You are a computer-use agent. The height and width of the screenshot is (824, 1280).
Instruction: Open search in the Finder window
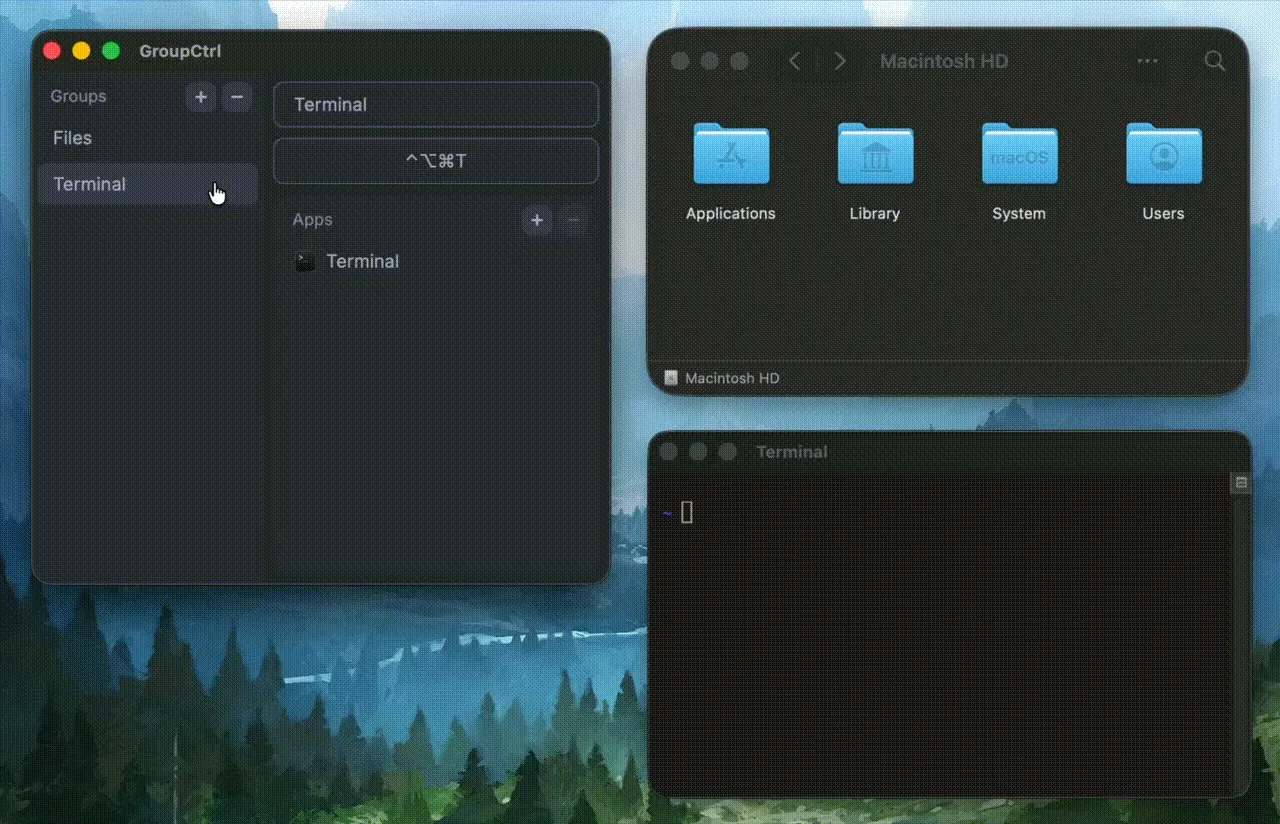pos(1215,61)
